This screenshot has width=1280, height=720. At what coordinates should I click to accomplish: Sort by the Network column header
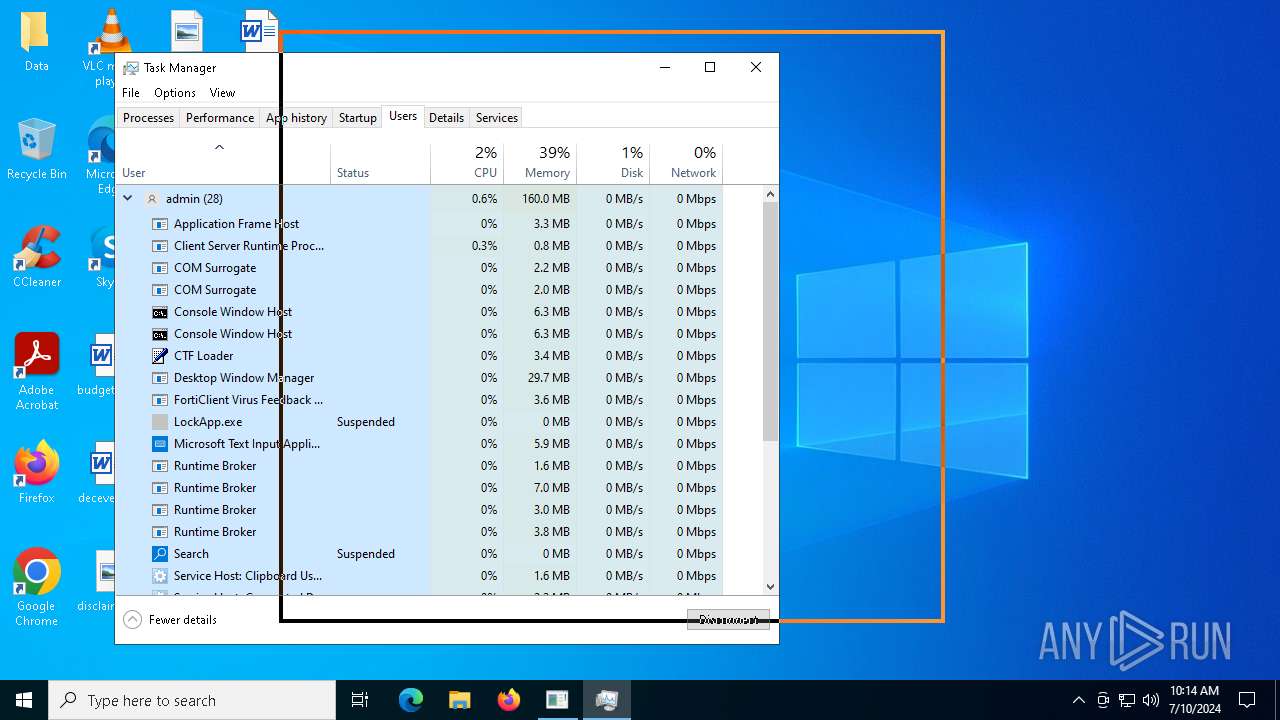pos(686,163)
